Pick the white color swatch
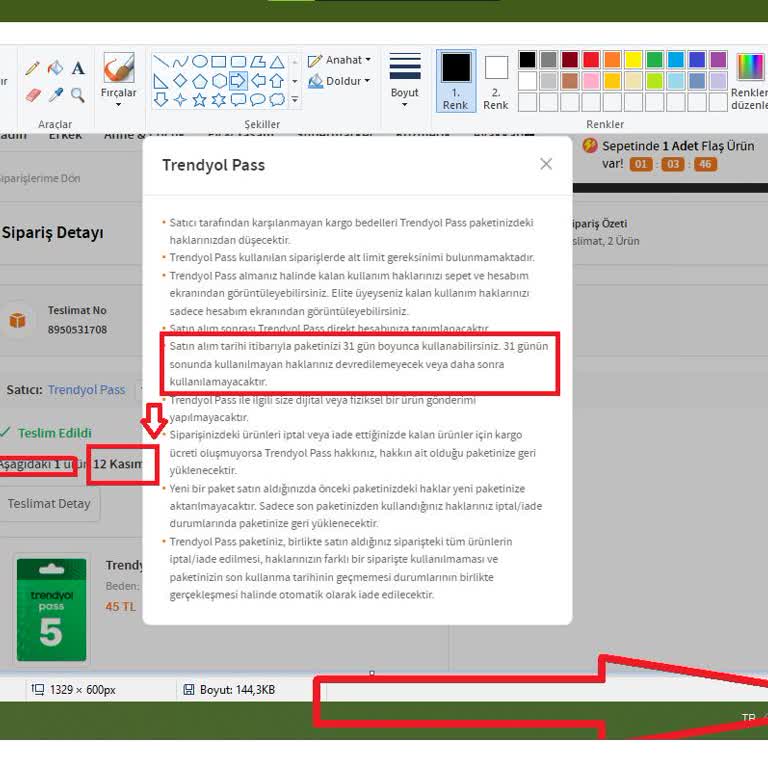 click(527, 81)
